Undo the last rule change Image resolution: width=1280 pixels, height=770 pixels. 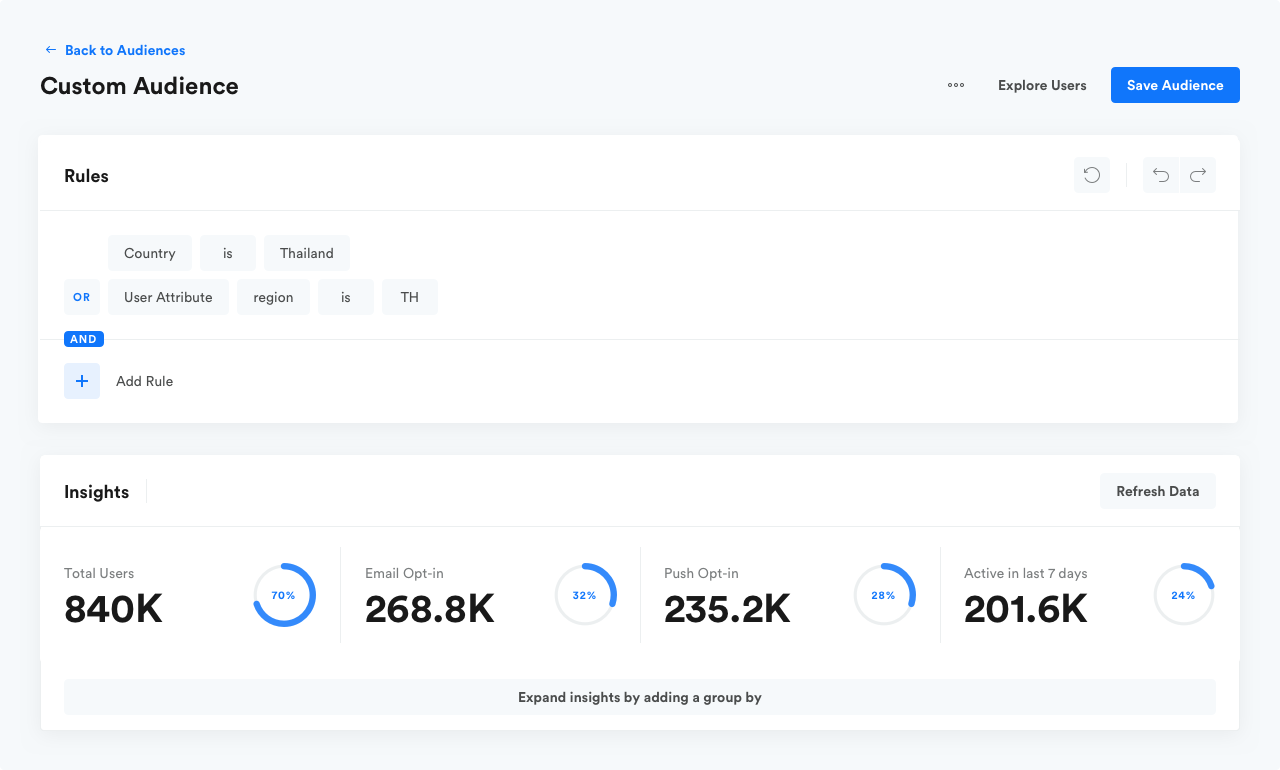tap(1161, 175)
